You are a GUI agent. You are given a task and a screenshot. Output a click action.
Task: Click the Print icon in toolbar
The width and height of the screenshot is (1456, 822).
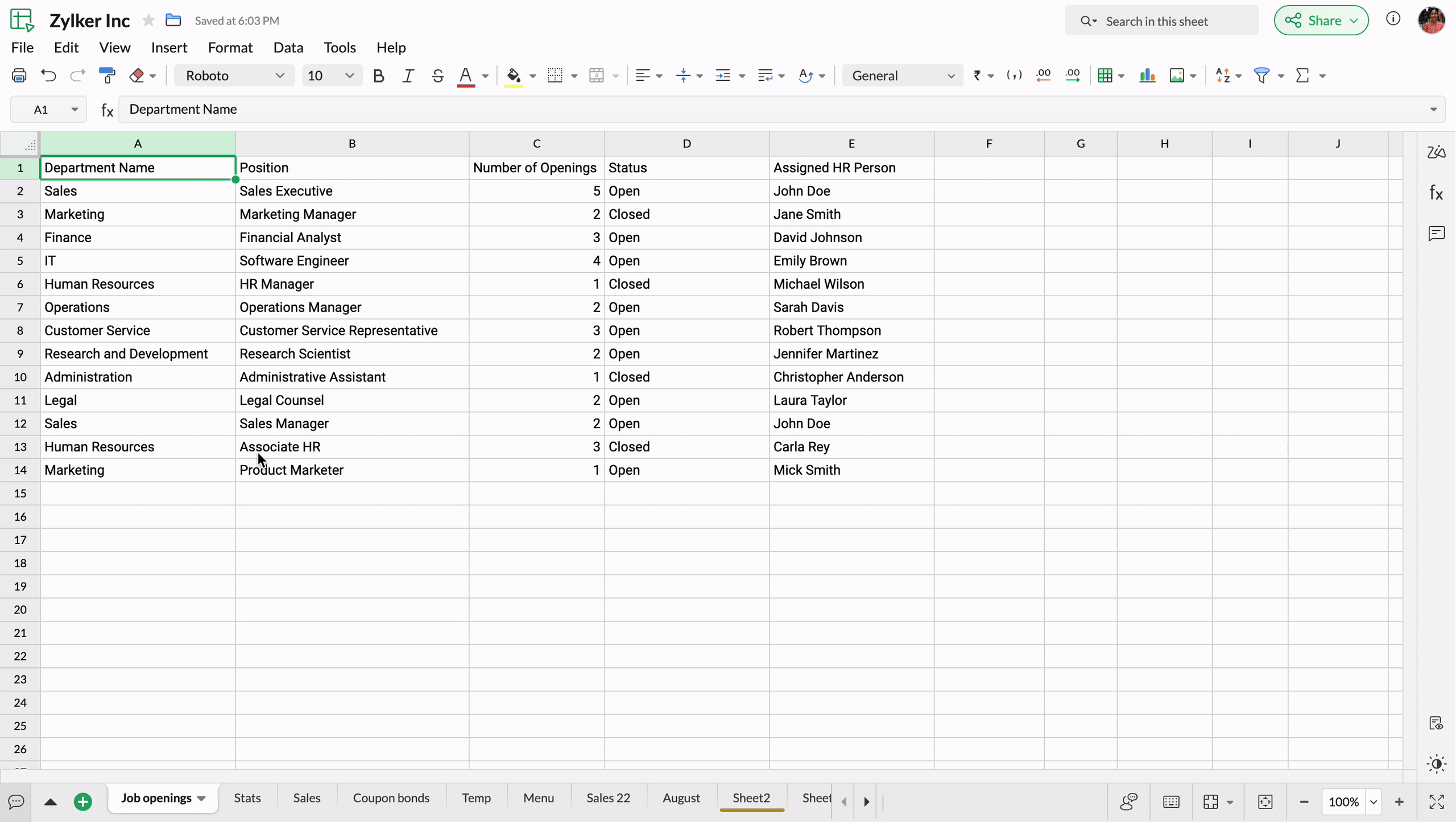pyautogui.click(x=19, y=76)
